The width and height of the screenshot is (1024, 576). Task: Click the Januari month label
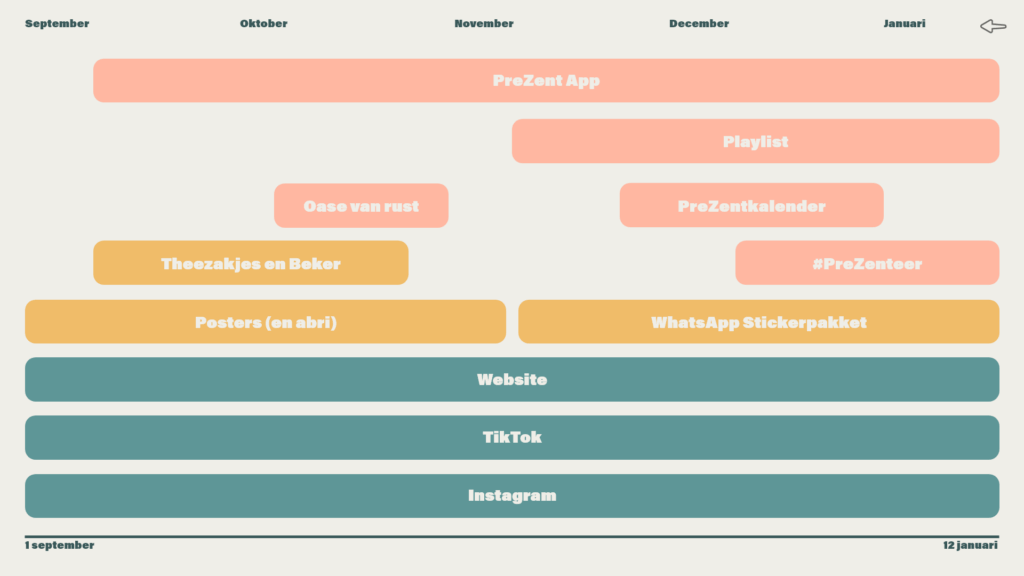coord(904,24)
